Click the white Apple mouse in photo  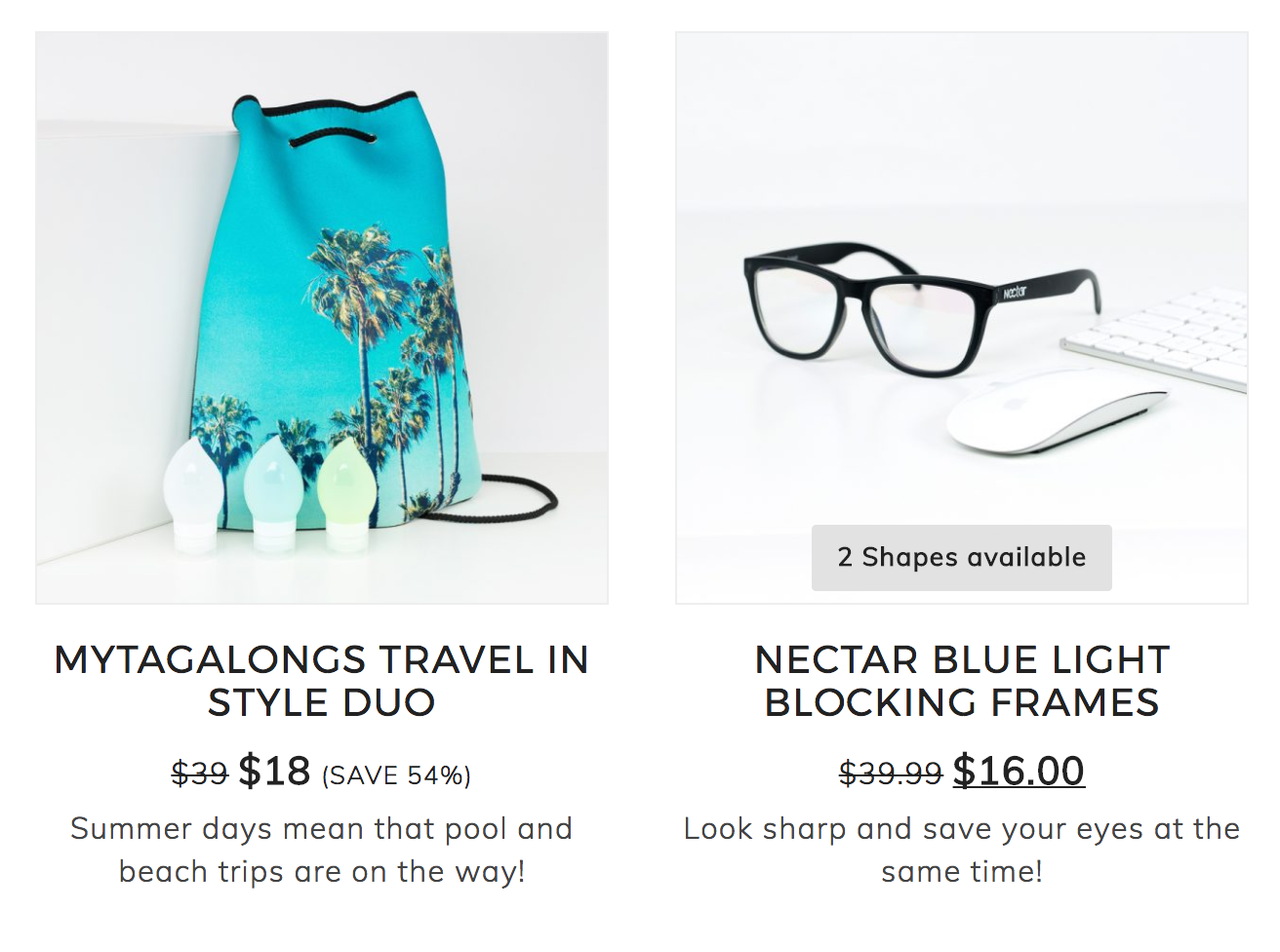(x=1058, y=412)
